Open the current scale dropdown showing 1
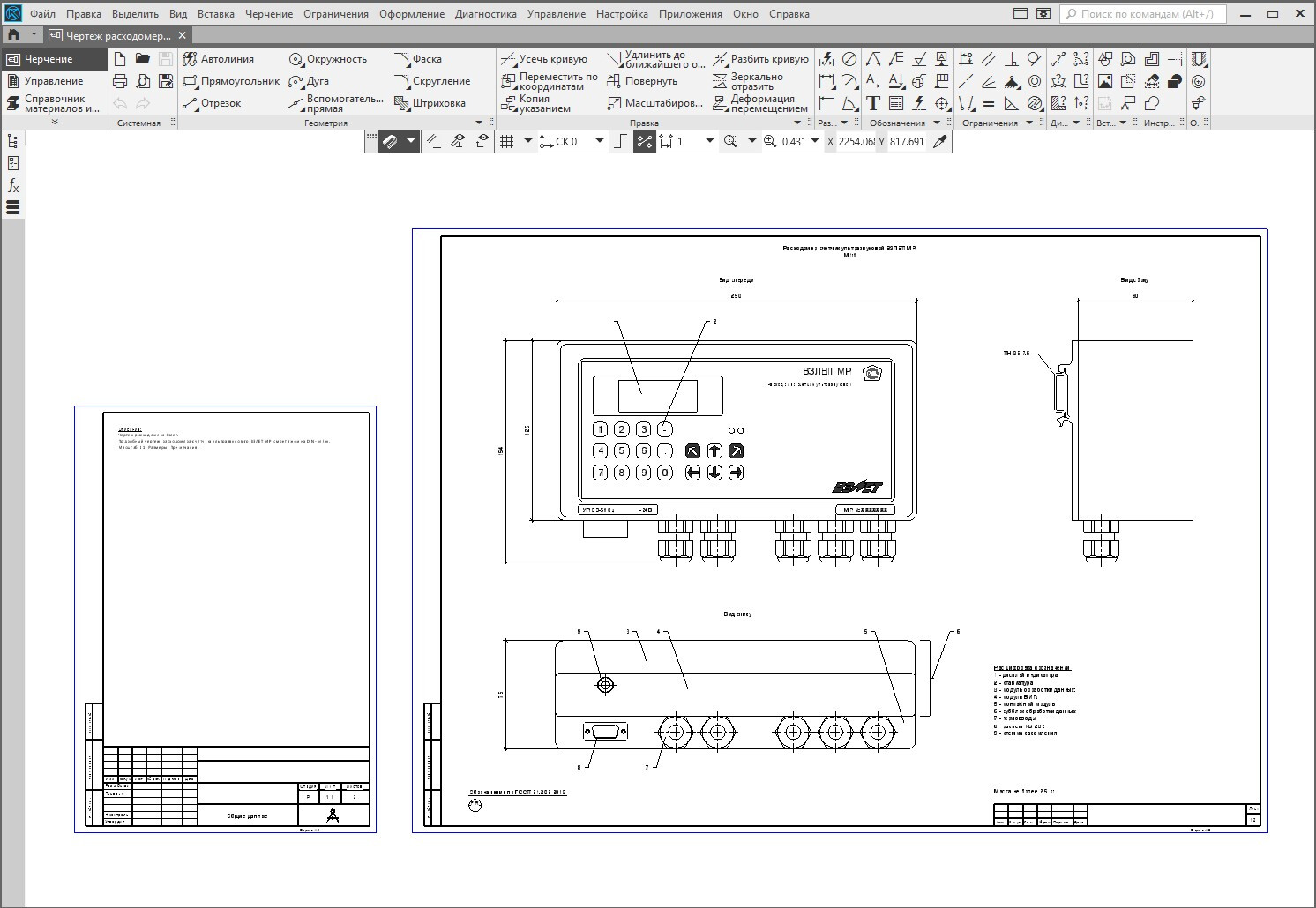The width and height of the screenshot is (1316, 908). tap(710, 141)
